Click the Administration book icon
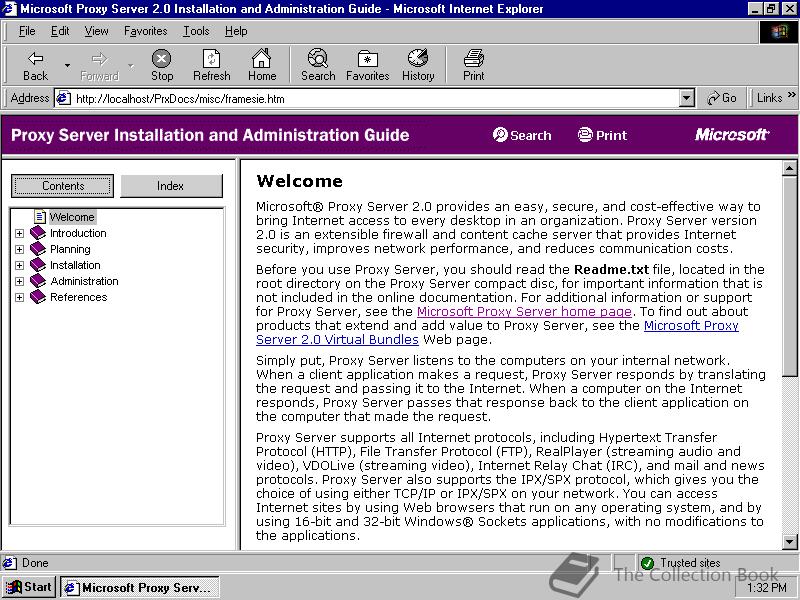The width and height of the screenshot is (800, 600). (38, 281)
